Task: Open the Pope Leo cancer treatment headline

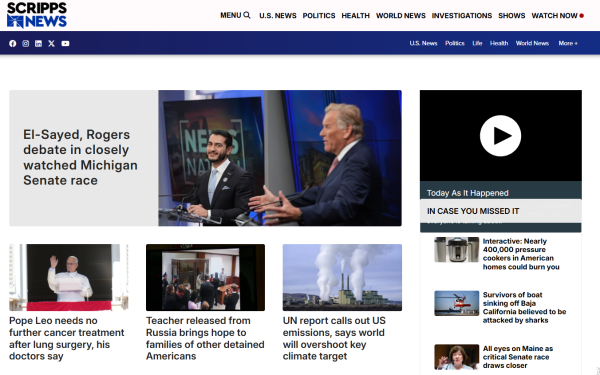Action: (67, 338)
